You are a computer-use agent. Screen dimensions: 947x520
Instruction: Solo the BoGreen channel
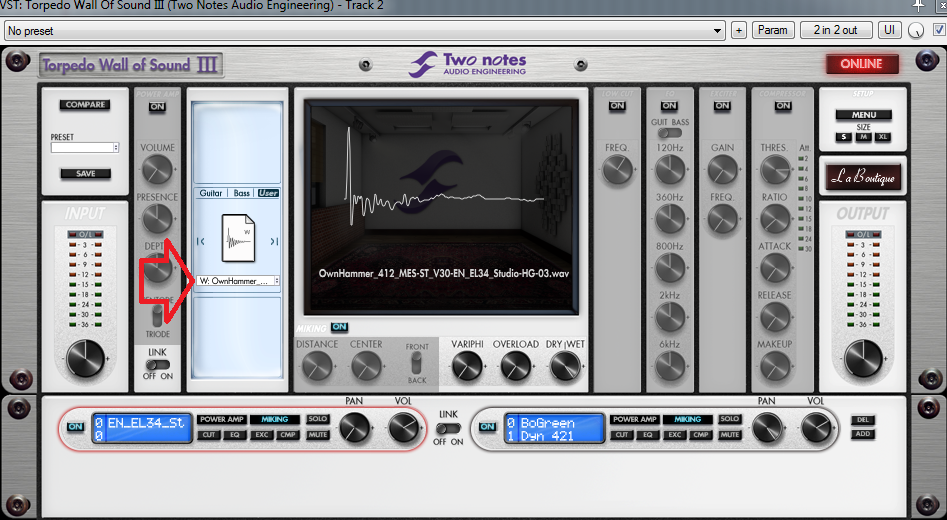coord(730,419)
